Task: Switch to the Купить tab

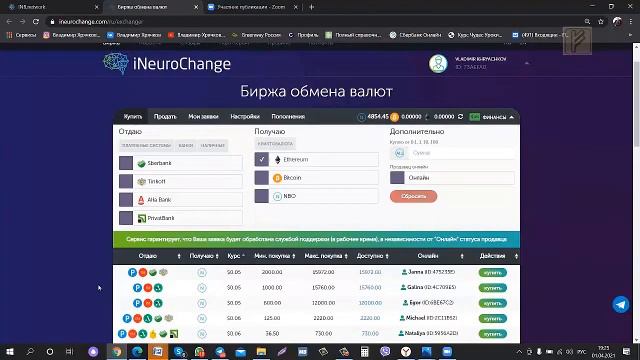Action: (x=133, y=117)
